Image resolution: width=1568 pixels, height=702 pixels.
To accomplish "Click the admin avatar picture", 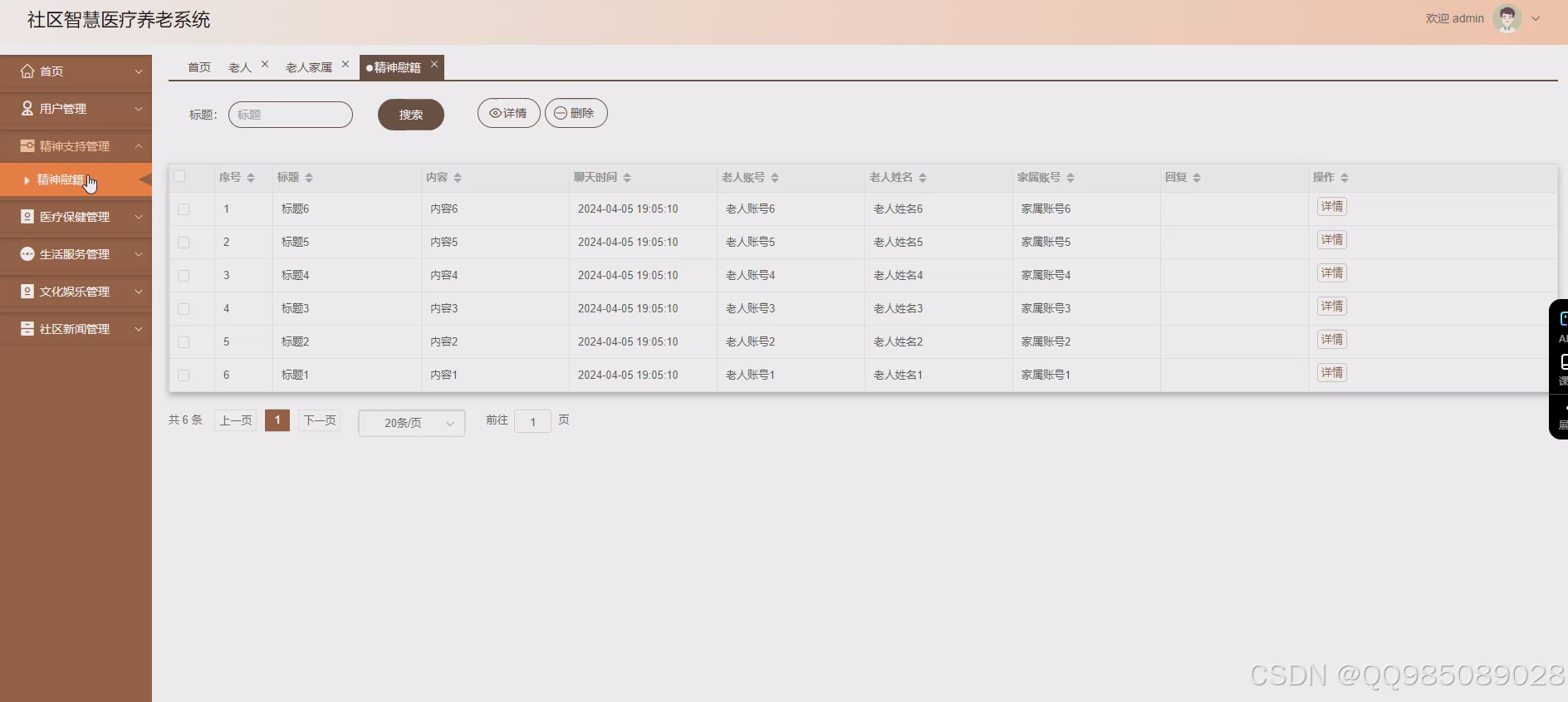I will coord(1507,18).
